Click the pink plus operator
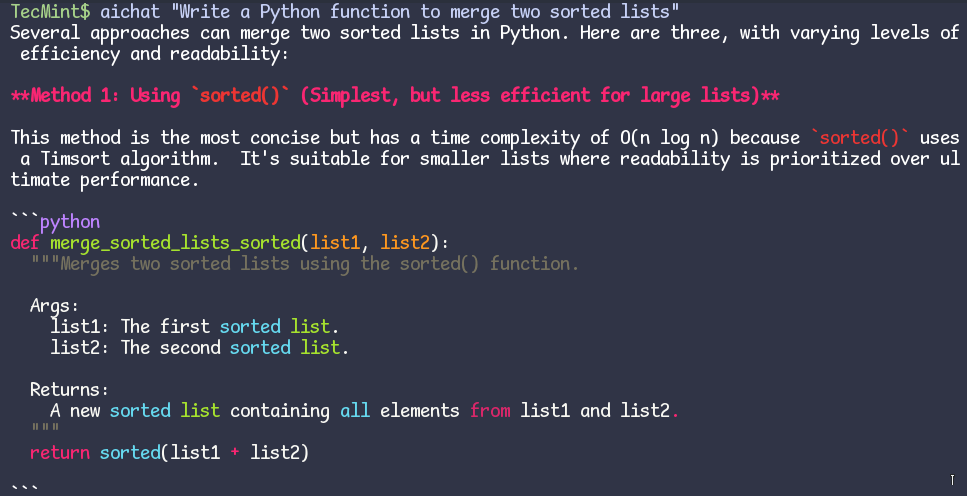 (235, 453)
